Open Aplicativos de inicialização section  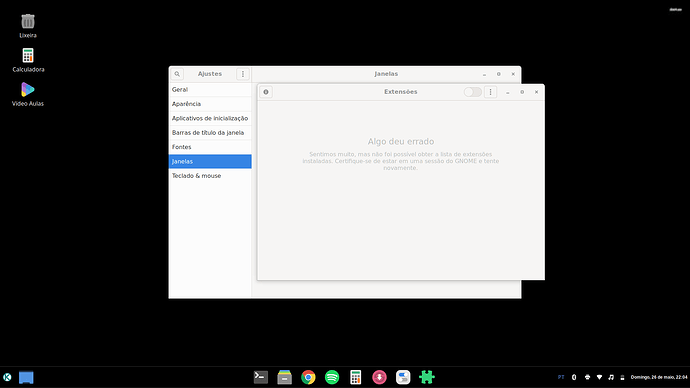point(210,118)
